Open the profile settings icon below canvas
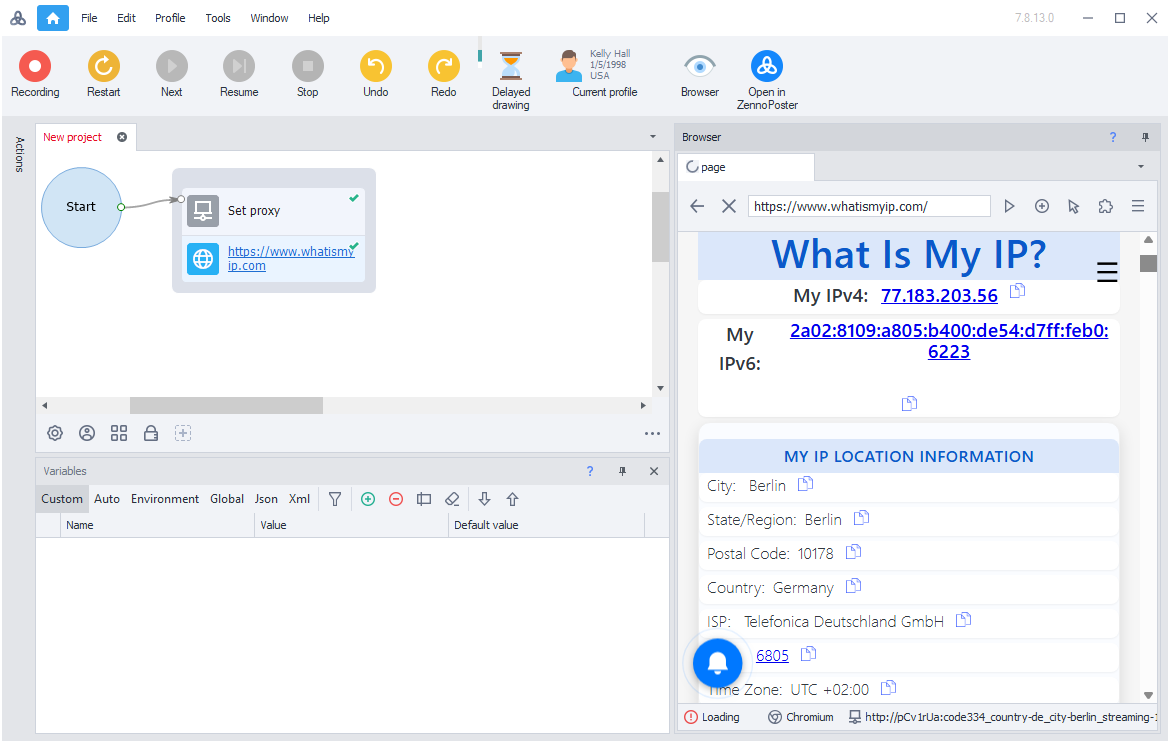Image resolution: width=1170 pixels, height=743 pixels. click(x=87, y=433)
